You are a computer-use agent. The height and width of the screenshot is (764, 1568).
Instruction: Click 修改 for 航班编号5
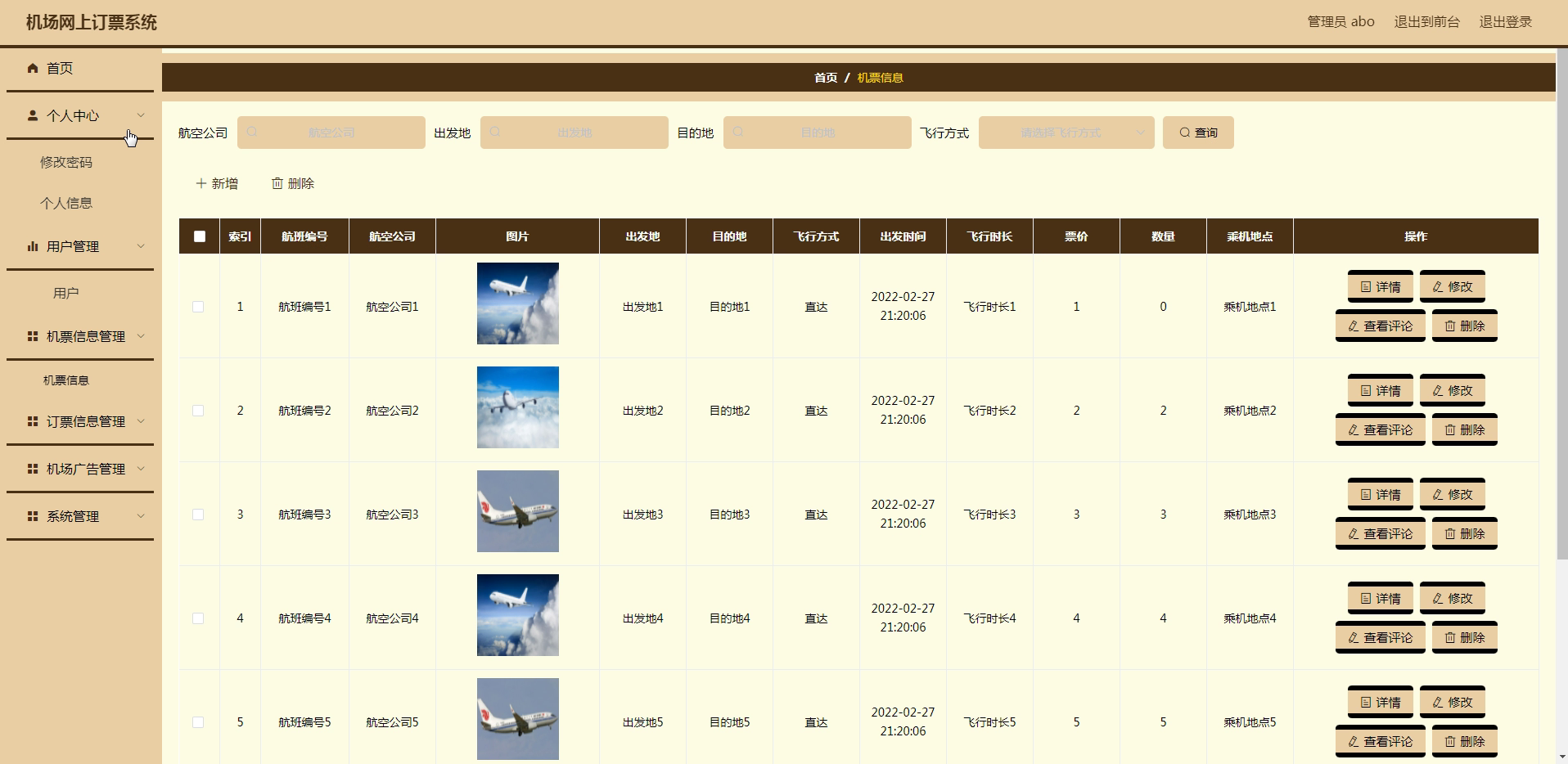coord(1453,702)
